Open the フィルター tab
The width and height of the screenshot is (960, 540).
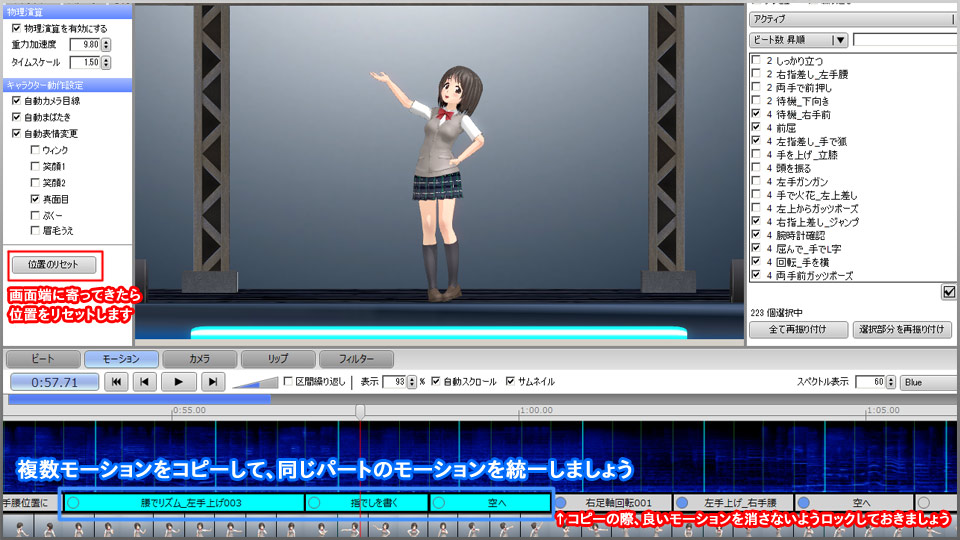355,358
